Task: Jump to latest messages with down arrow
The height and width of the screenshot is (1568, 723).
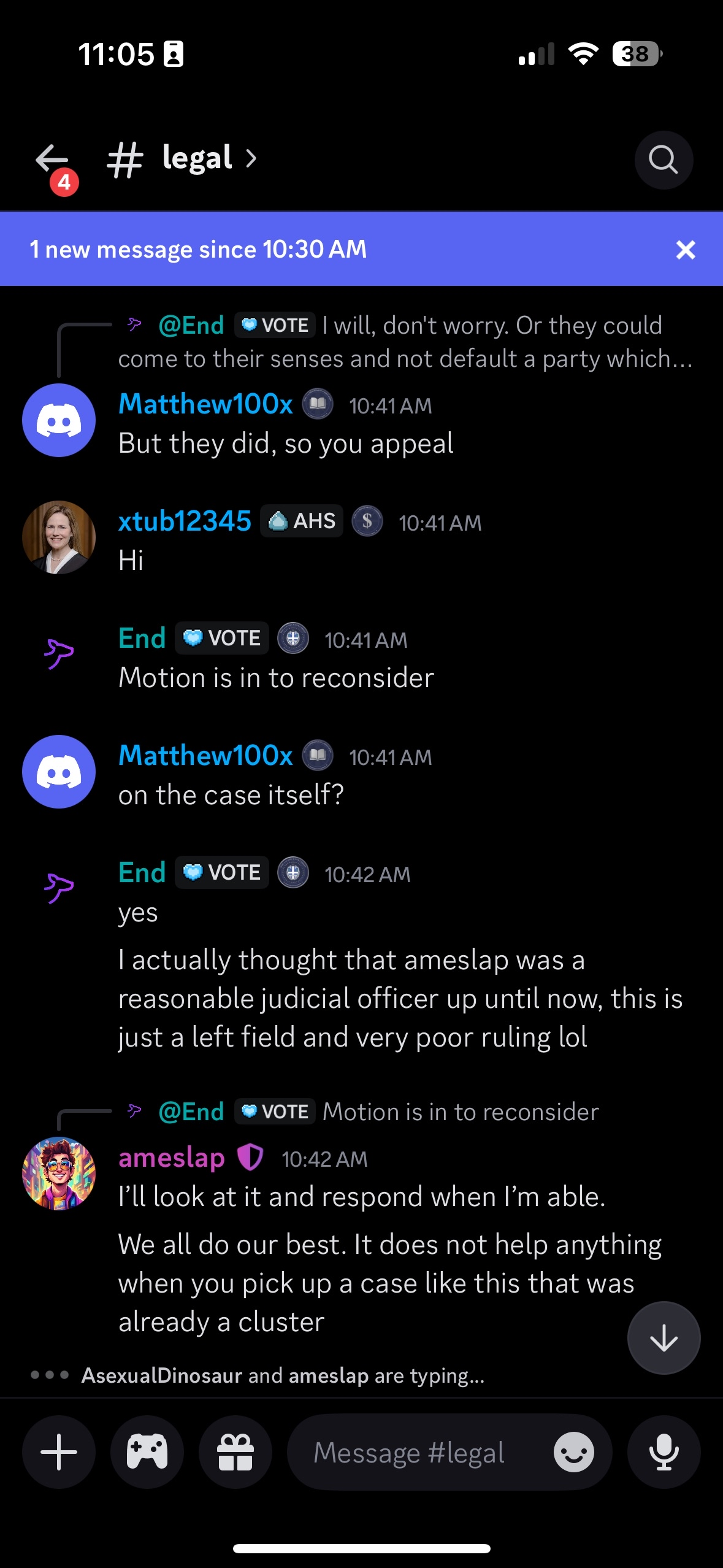Action: (664, 1338)
